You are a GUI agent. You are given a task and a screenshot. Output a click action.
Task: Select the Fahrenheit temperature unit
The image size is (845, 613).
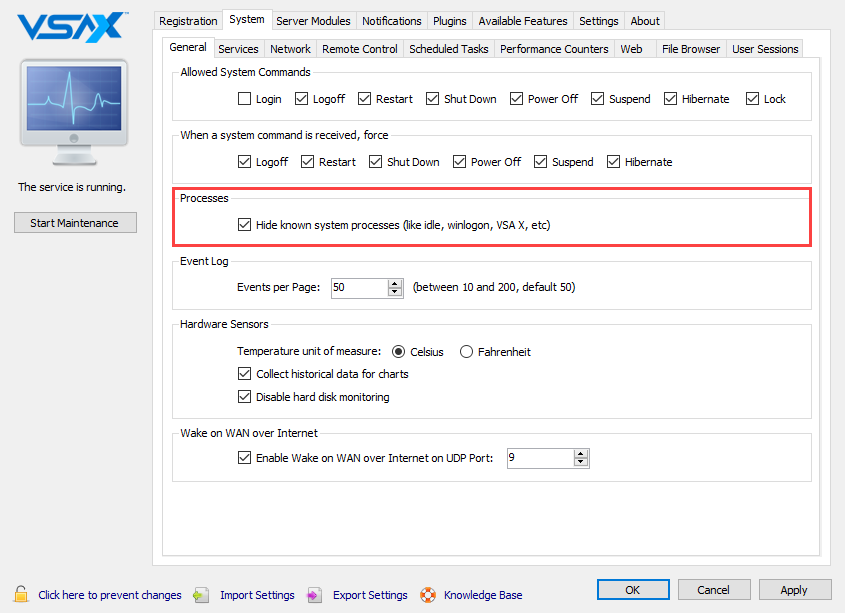(x=466, y=351)
